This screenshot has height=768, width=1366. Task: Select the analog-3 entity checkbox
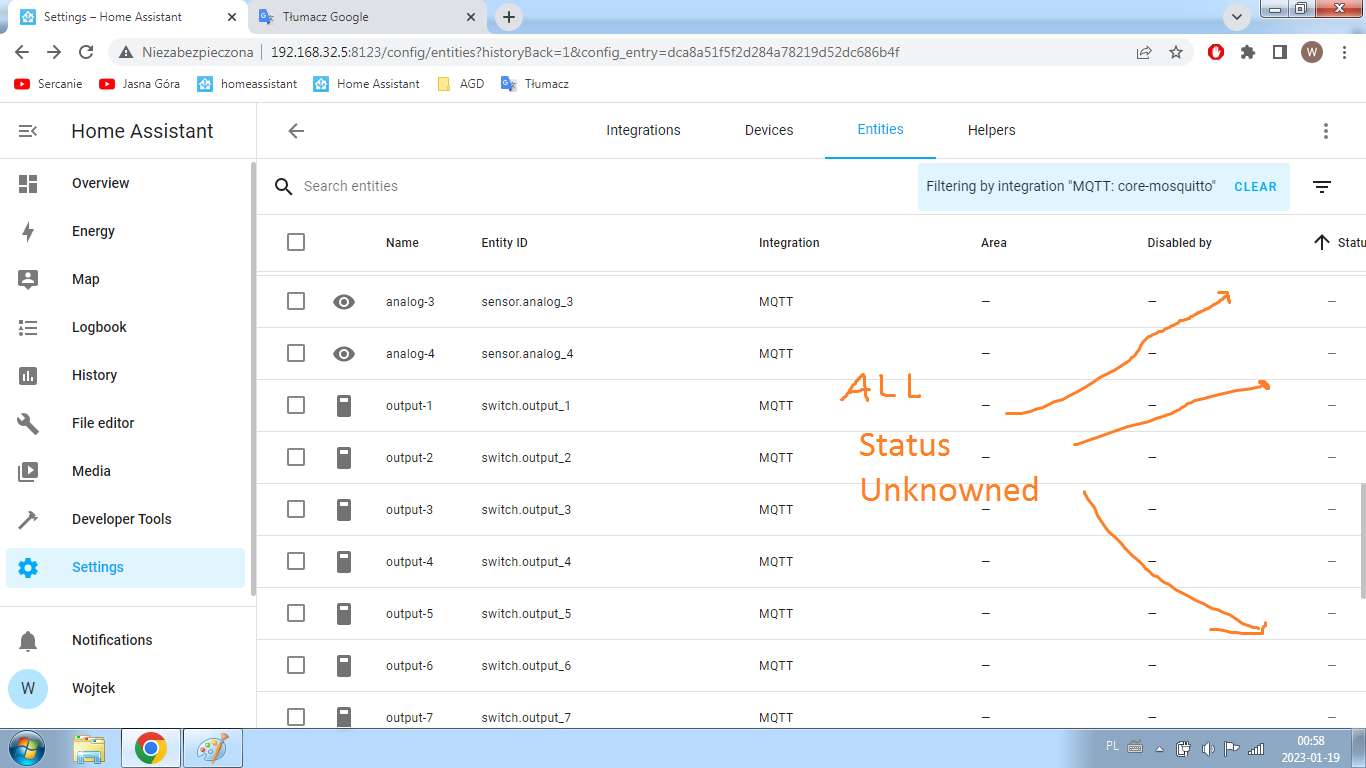coord(296,301)
